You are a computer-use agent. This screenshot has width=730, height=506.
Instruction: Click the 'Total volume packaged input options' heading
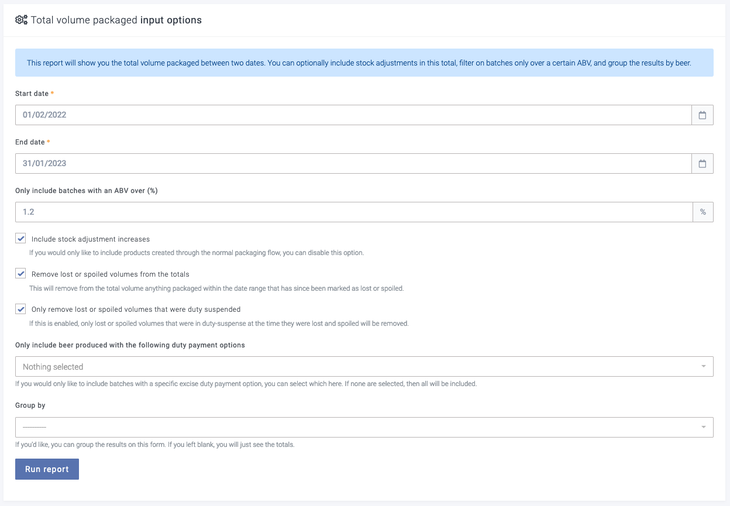click(x=116, y=20)
